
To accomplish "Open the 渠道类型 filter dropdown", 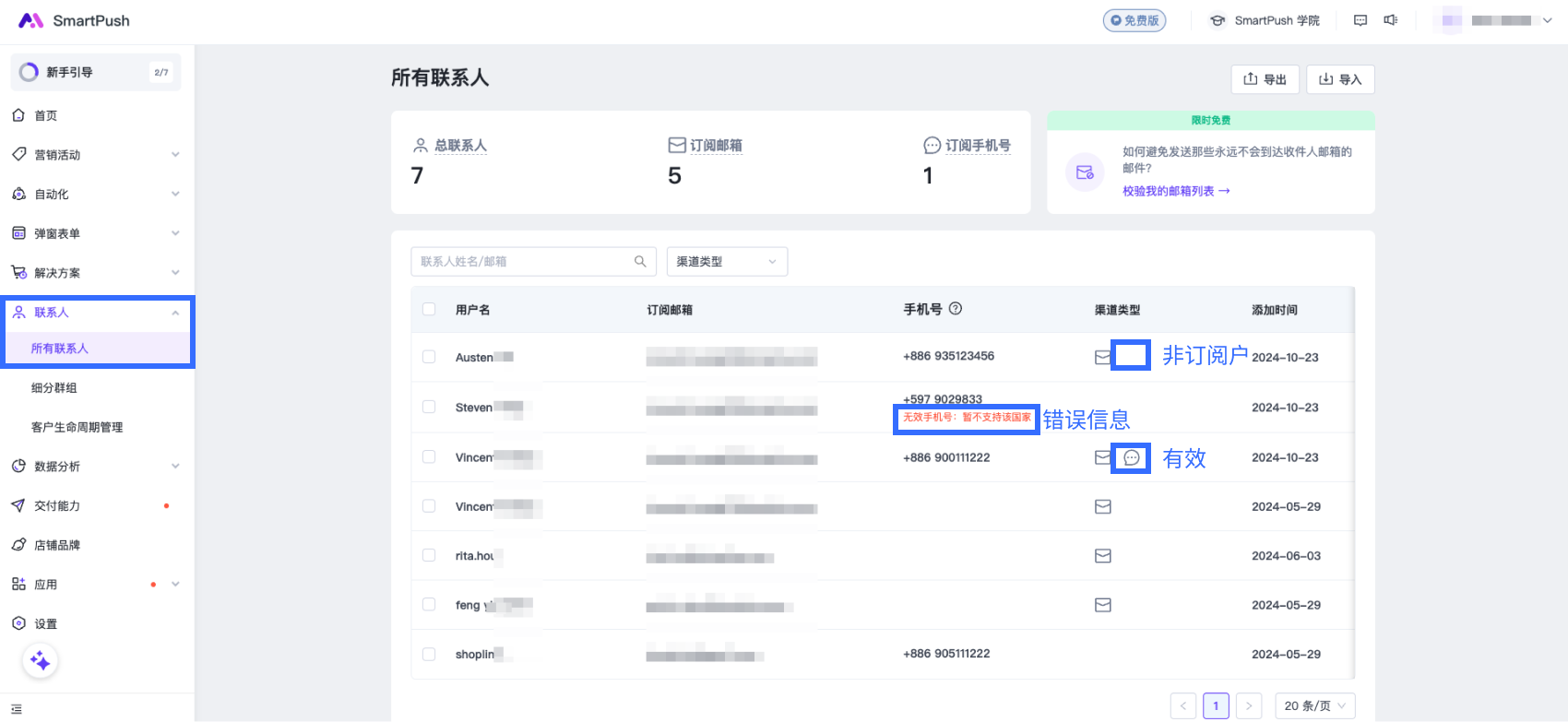I will point(727,262).
